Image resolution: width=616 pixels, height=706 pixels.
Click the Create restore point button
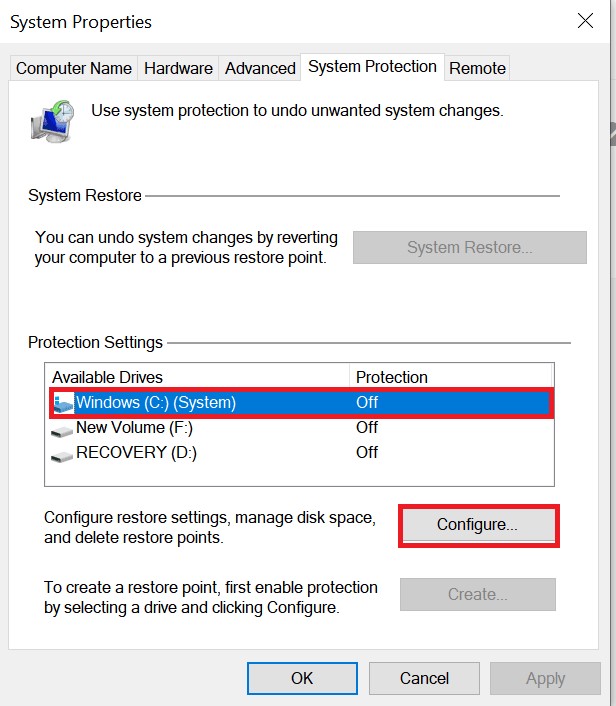[477, 594]
